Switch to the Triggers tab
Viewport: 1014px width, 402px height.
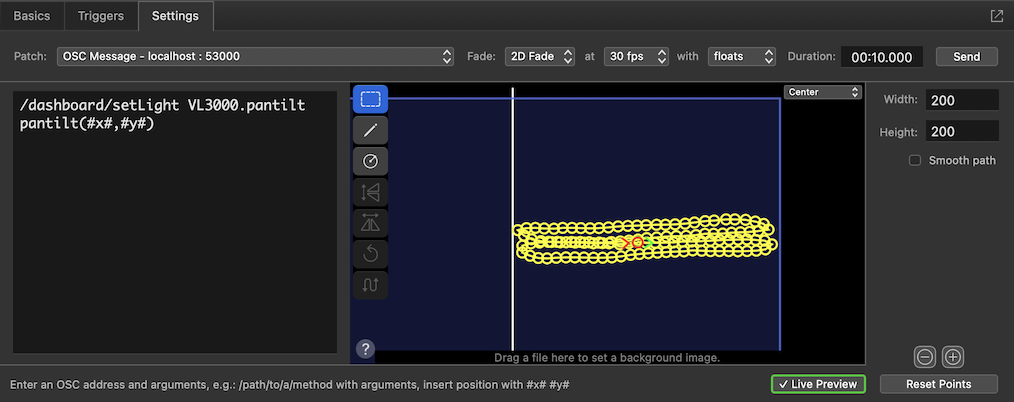pyautogui.click(x=101, y=16)
